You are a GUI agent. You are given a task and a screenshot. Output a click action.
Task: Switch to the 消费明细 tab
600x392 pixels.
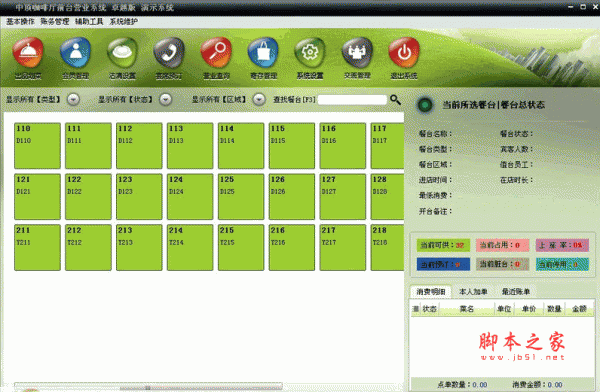coord(430,292)
